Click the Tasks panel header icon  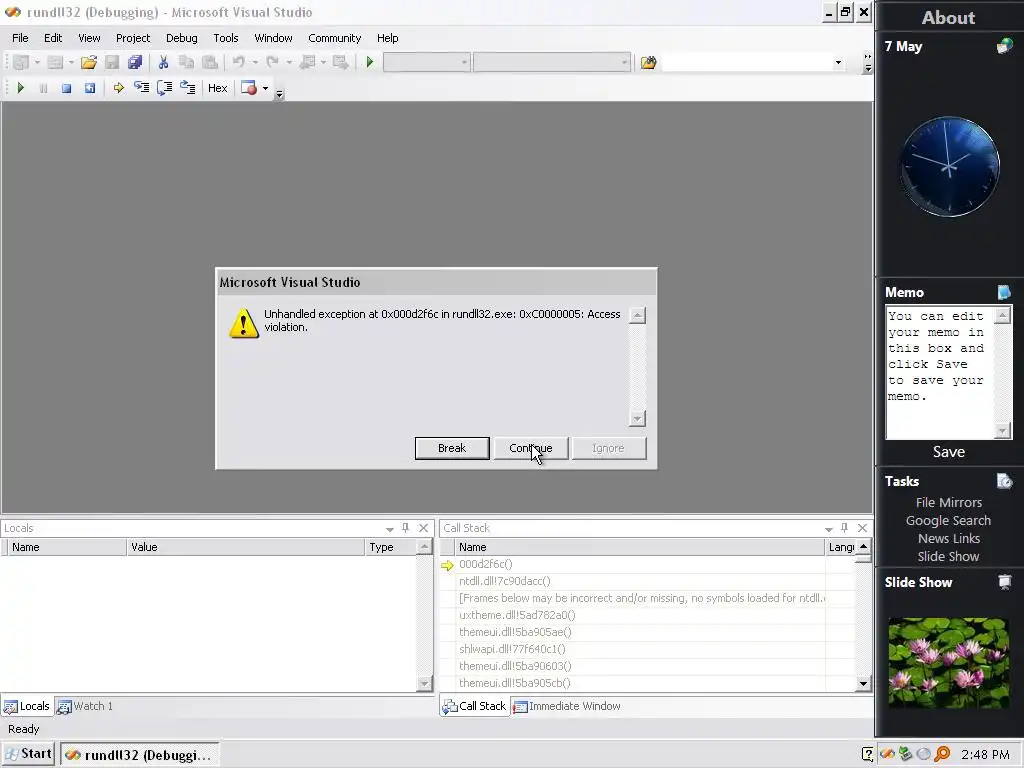click(x=1004, y=481)
